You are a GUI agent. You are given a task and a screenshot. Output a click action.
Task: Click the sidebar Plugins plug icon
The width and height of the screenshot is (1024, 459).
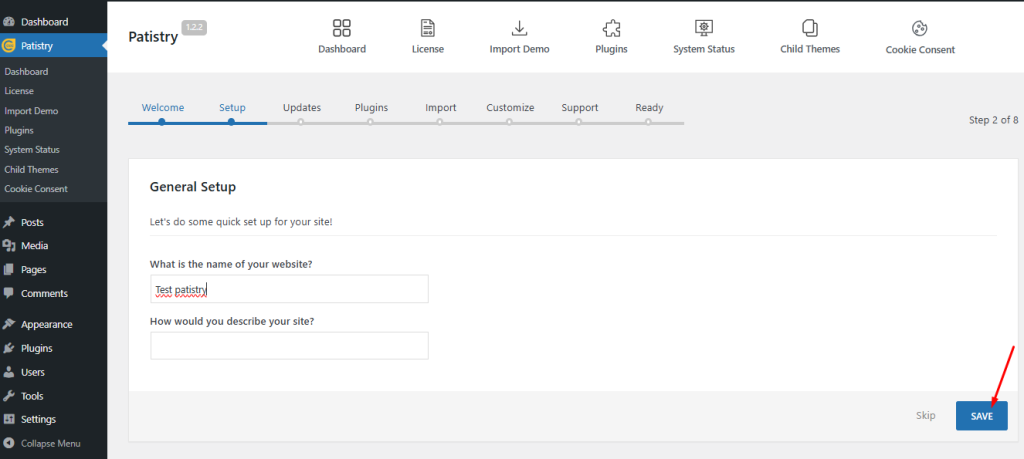(x=9, y=348)
